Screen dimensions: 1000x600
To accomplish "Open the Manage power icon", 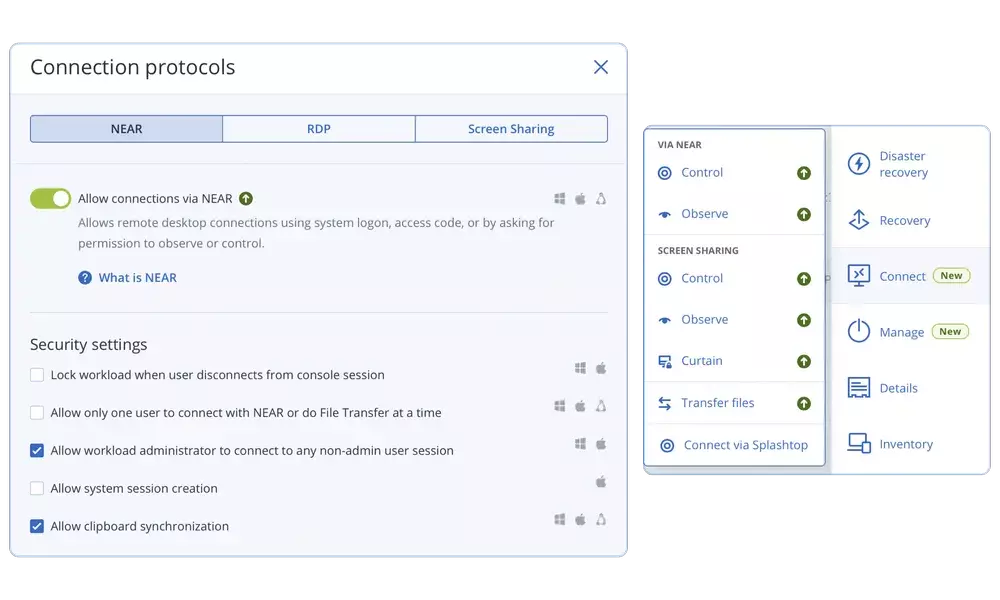I will coord(858,332).
